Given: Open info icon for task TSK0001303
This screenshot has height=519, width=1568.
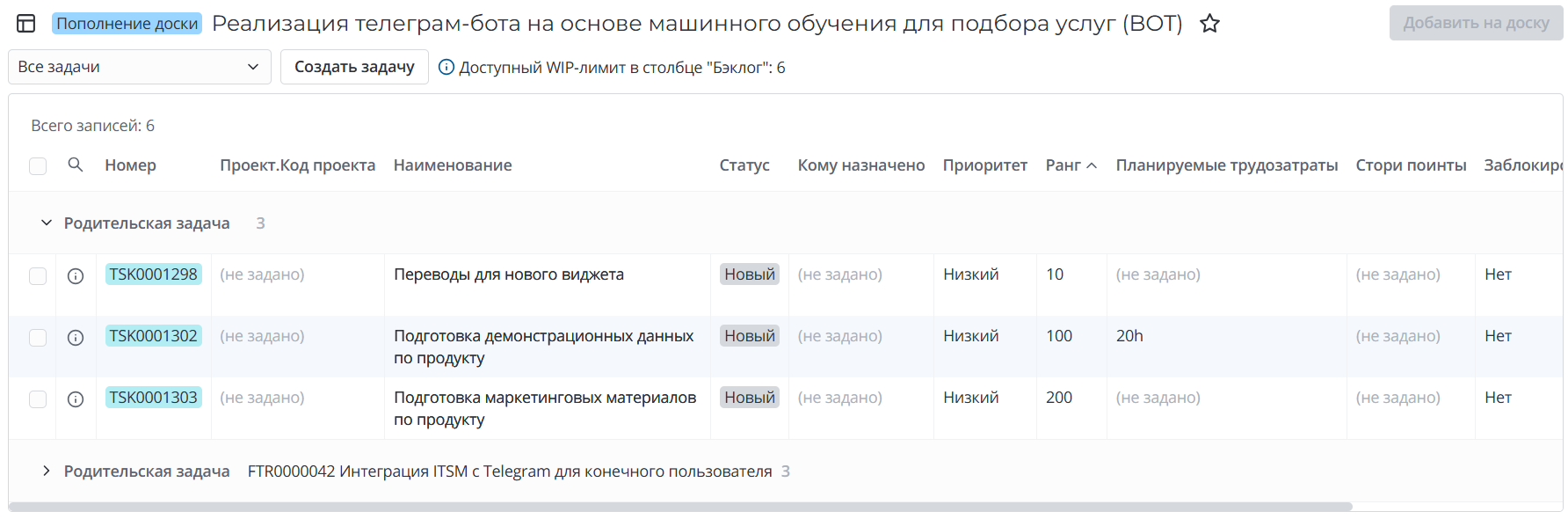Looking at the screenshot, I should pos(76,399).
